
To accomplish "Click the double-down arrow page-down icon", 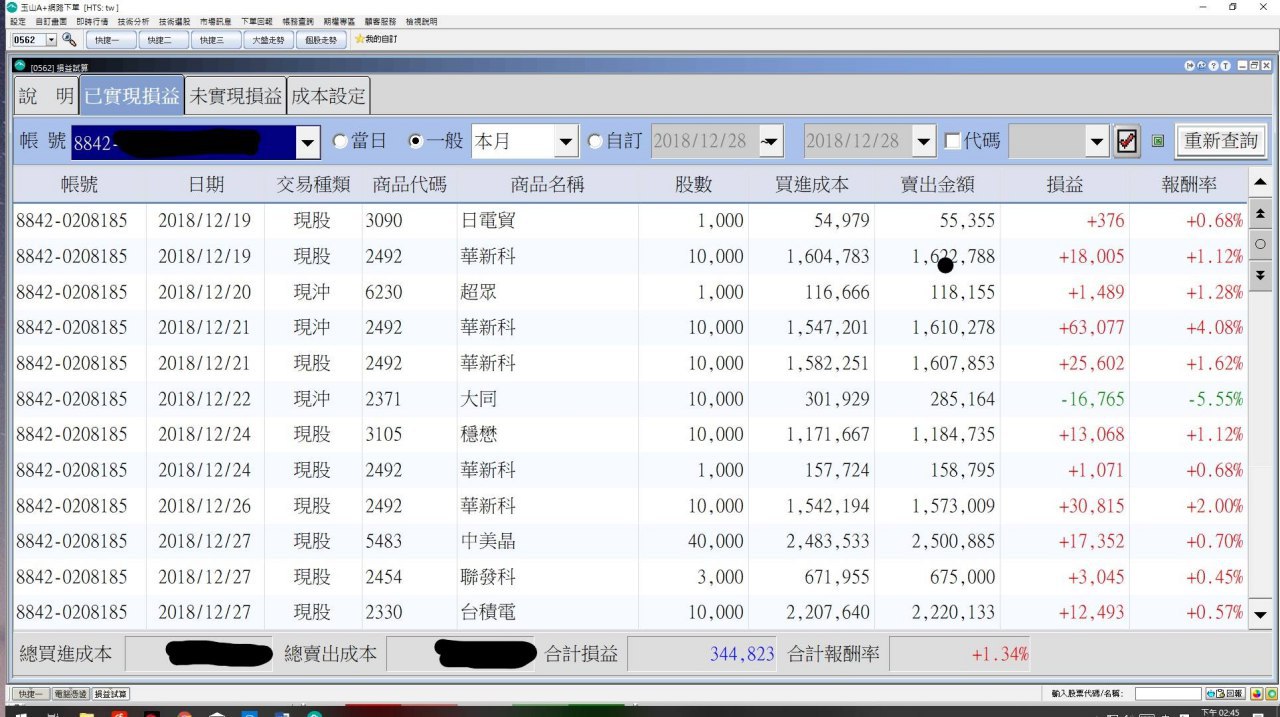I will tap(1259, 274).
